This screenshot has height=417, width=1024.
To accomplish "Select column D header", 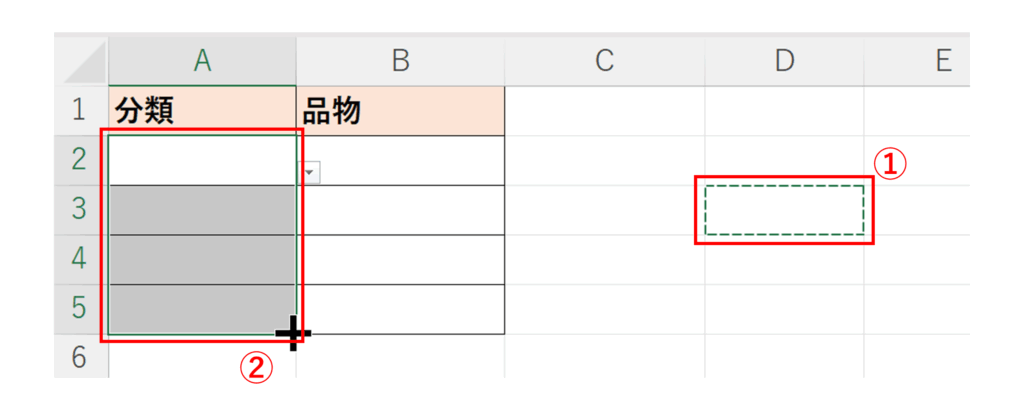I will coord(784,61).
